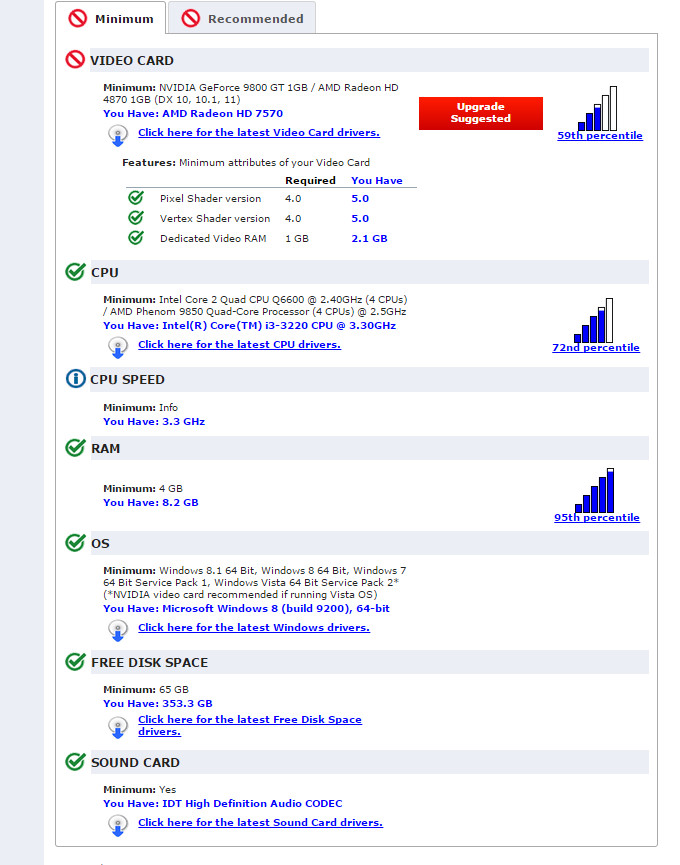The width and height of the screenshot is (680, 865).
Task: Select the Minimum tab
Action: pyautogui.click(x=111, y=18)
